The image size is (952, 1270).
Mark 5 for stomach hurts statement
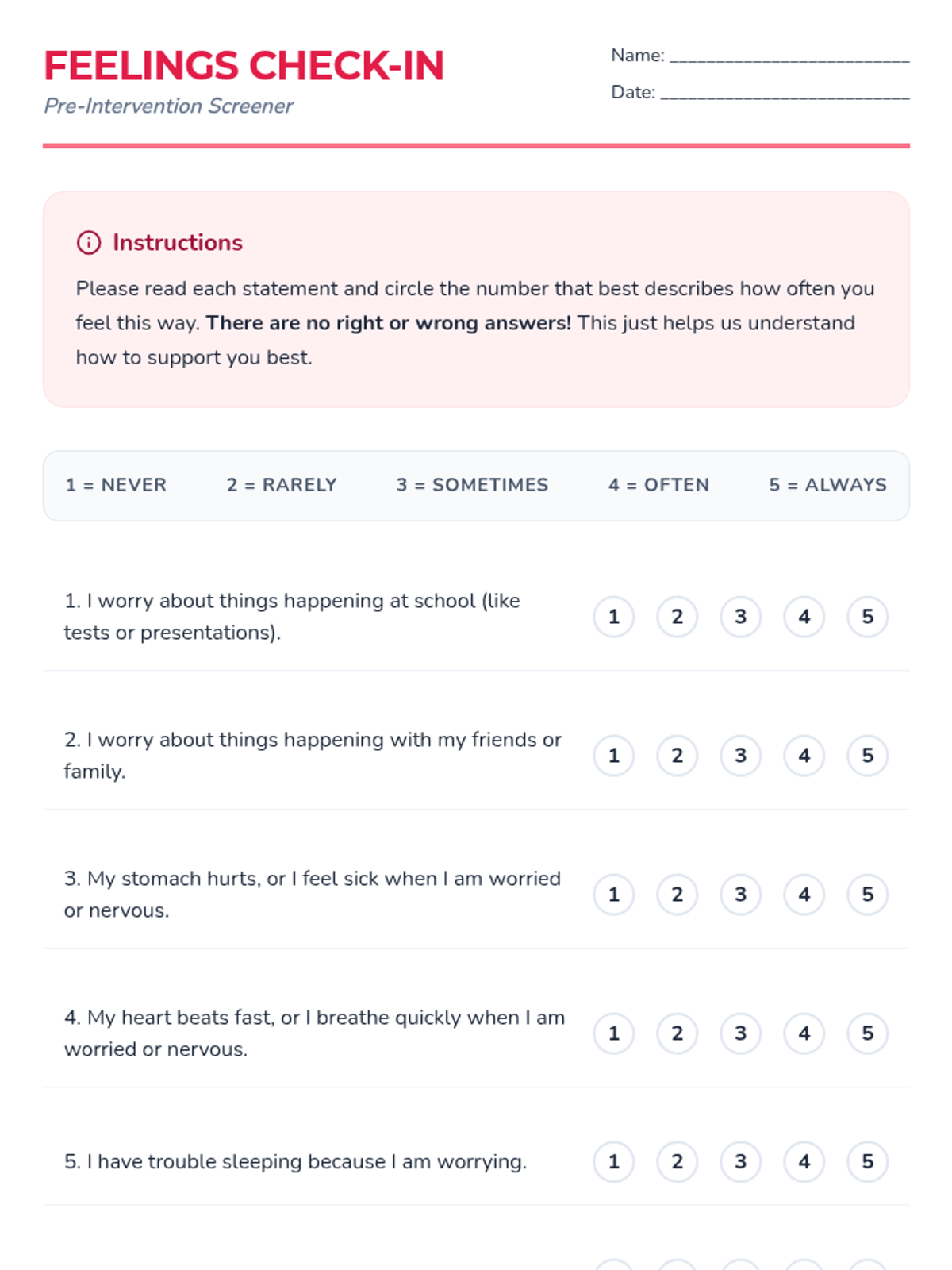click(867, 895)
